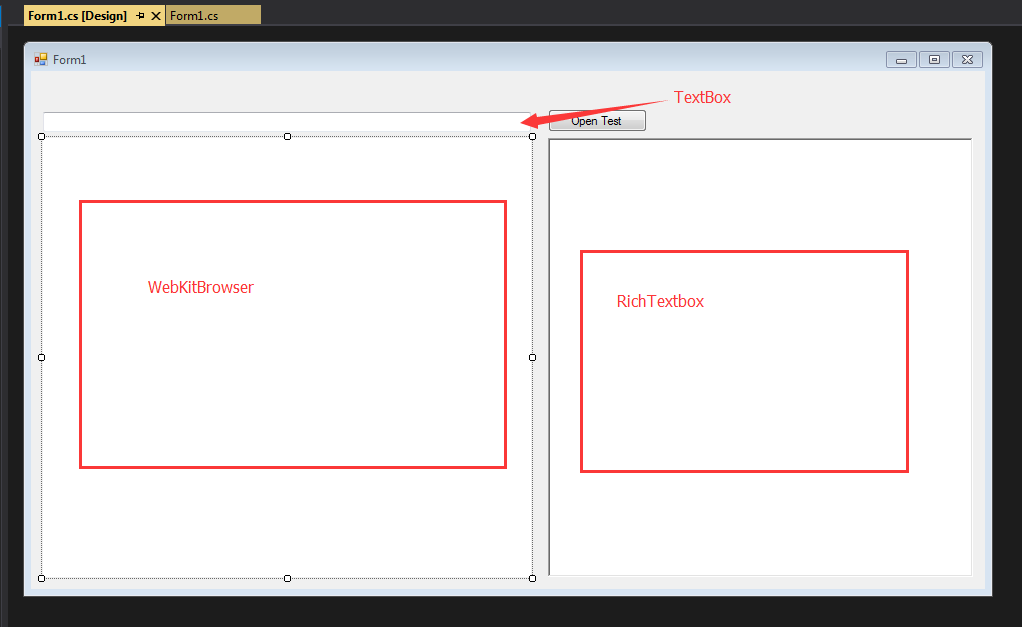Image resolution: width=1022 pixels, height=627 pixels.
Task: Click the top-center handle of the WebKitBrowser
Action: coord(287,136)
